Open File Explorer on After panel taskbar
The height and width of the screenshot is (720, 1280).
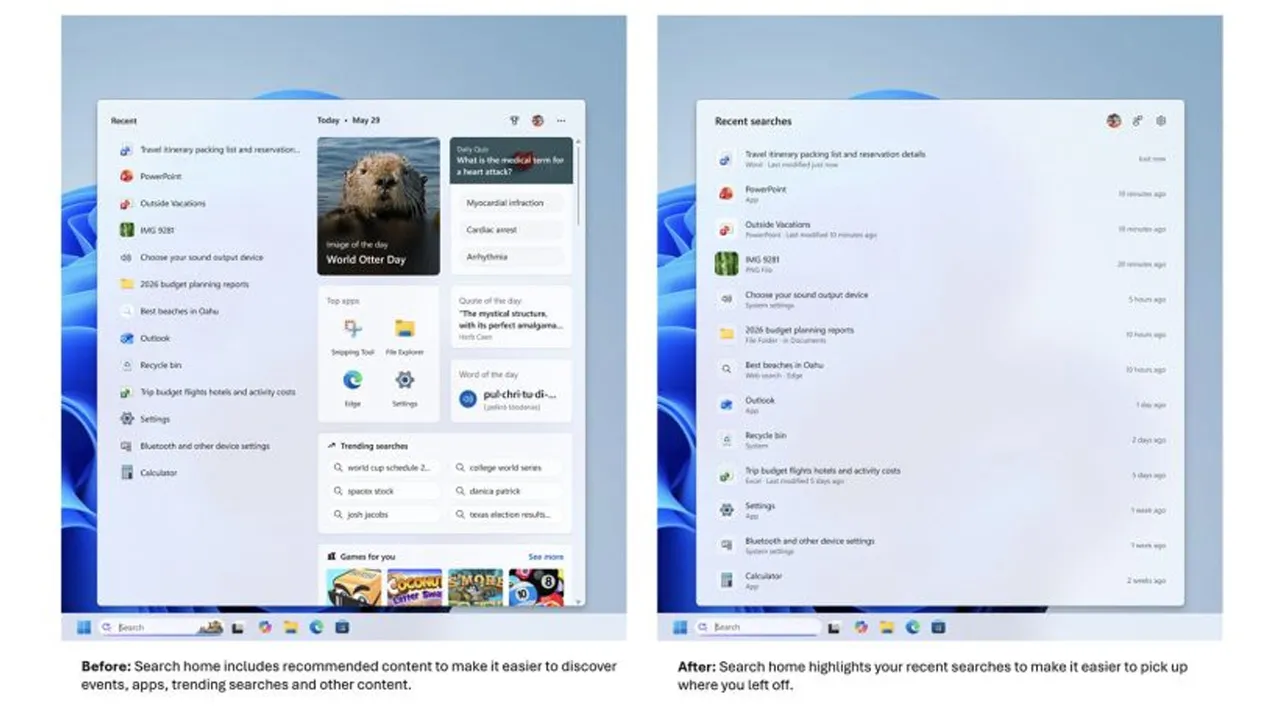click(x=886, y=627)
